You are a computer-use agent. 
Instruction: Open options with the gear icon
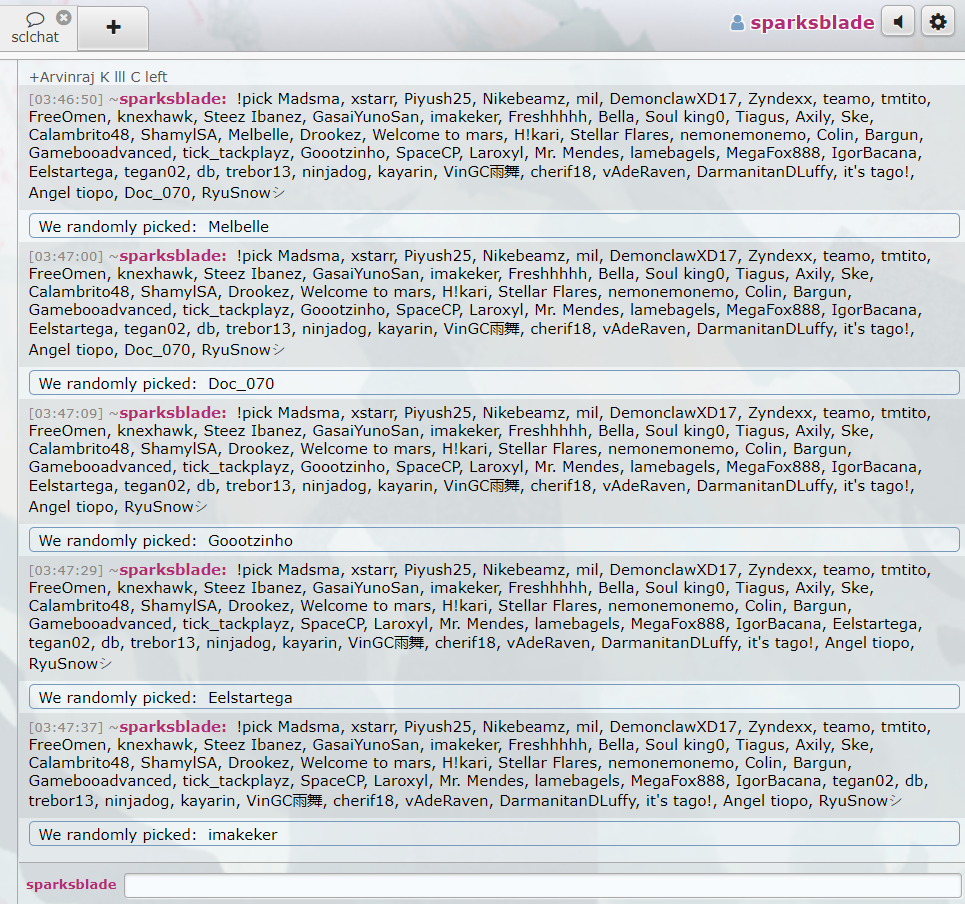937,22
